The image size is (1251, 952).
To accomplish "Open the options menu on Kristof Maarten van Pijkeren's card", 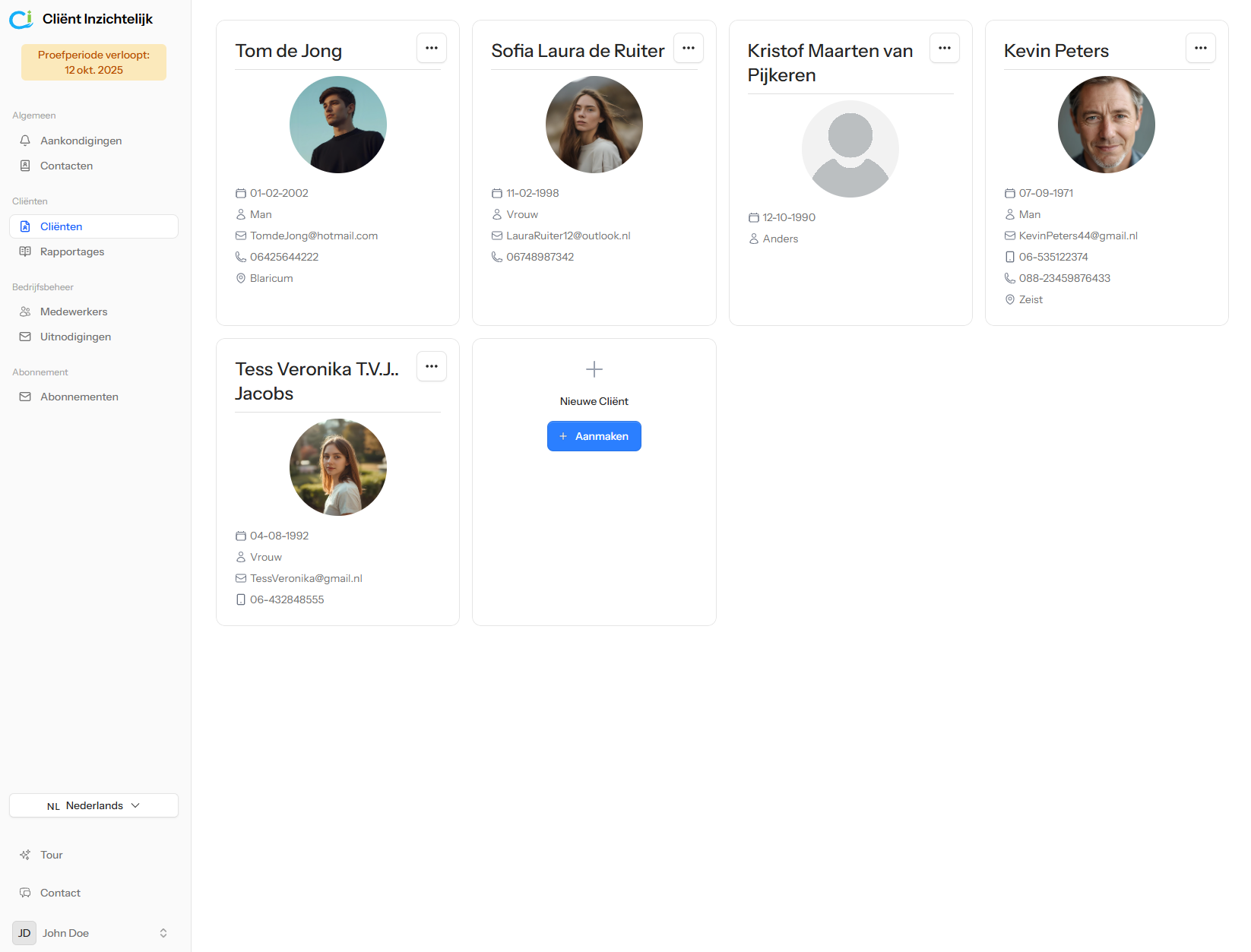I will tap(944, 47).
